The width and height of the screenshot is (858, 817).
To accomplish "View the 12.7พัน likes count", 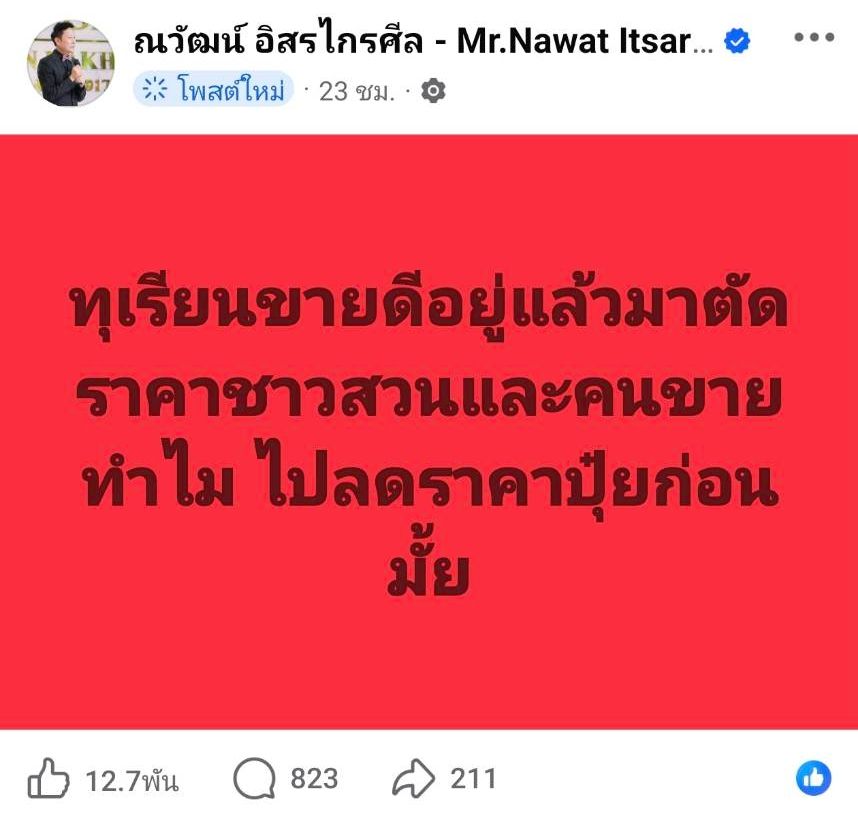I will click(x=132, y=780).
